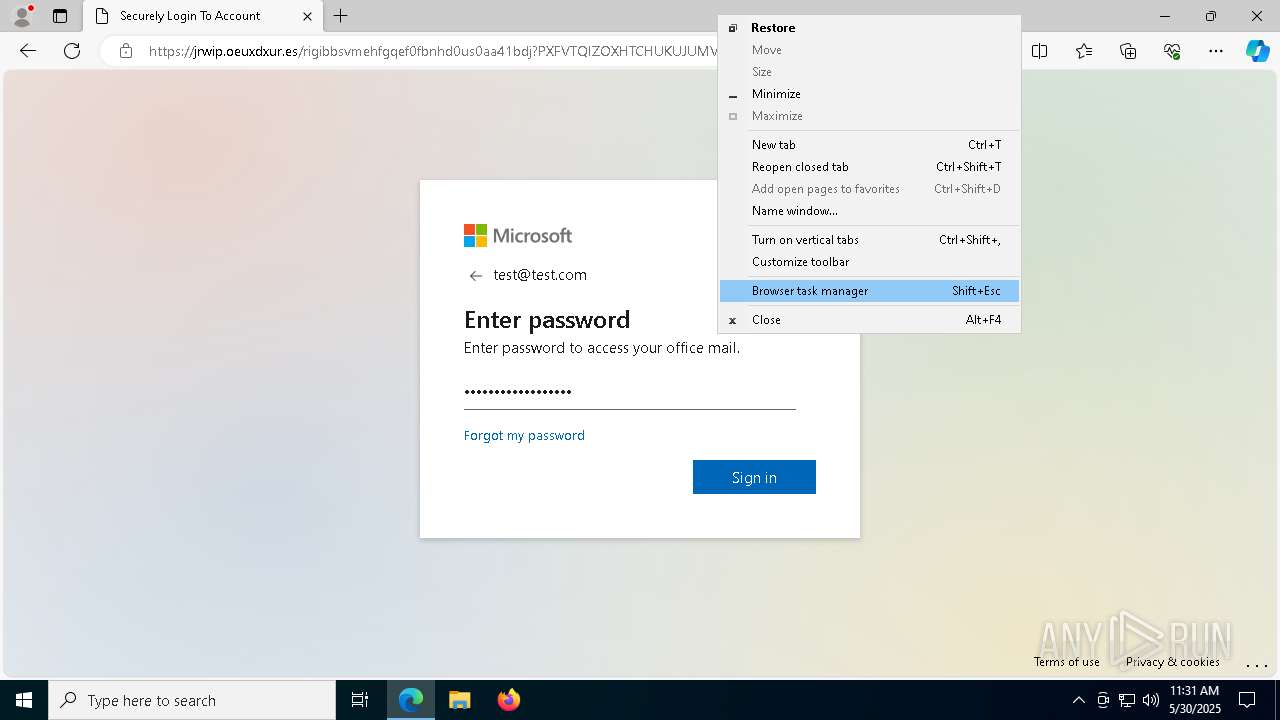Open the clock and date flyout
This screenshot has width=1280, height=720.
pyautogui.click(x=1194, y=700)
